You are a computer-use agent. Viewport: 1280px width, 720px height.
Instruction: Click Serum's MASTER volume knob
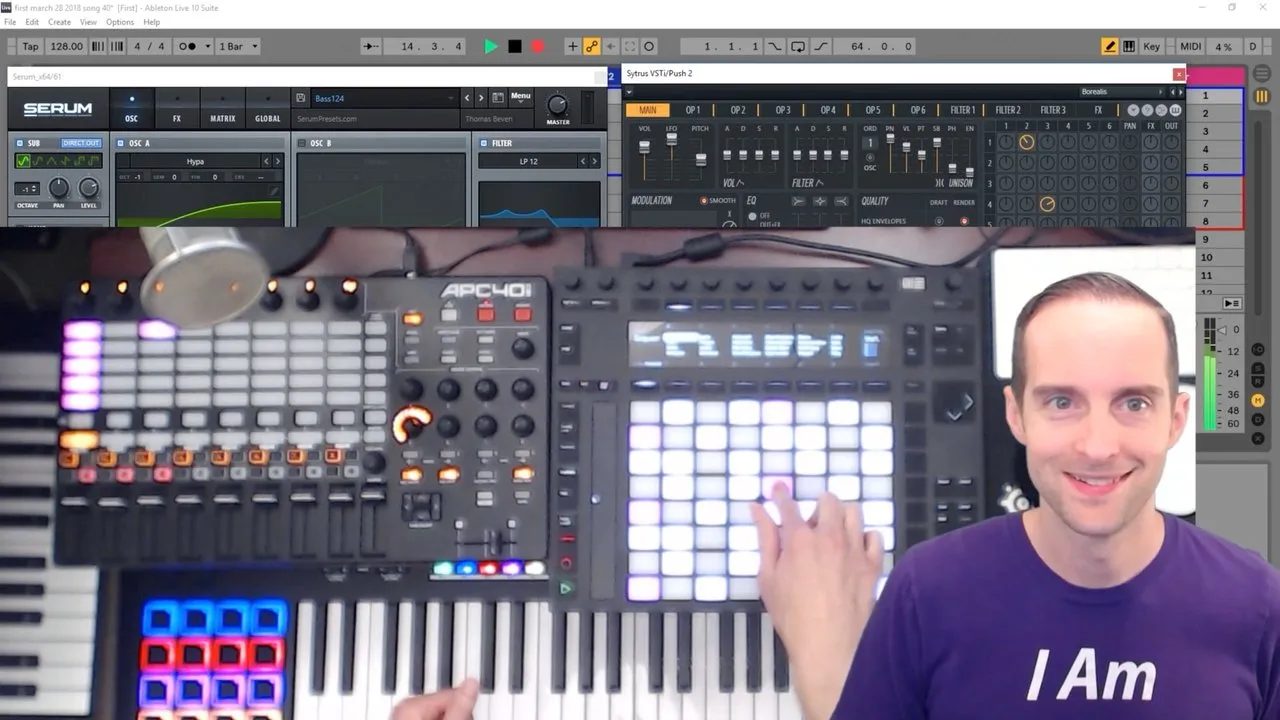(557, 104)
